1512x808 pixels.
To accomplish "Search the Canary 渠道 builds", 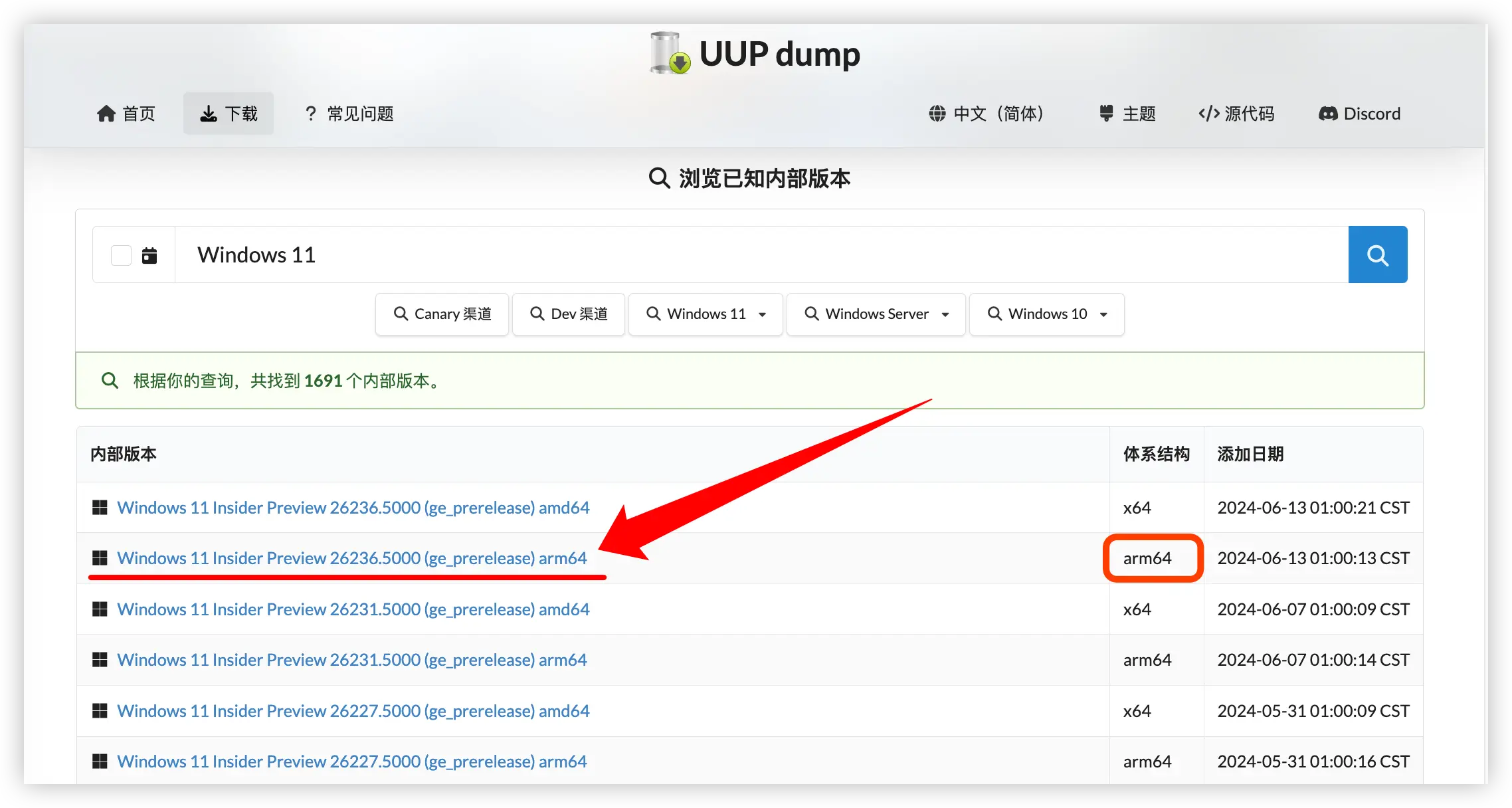I will point(442,314).
